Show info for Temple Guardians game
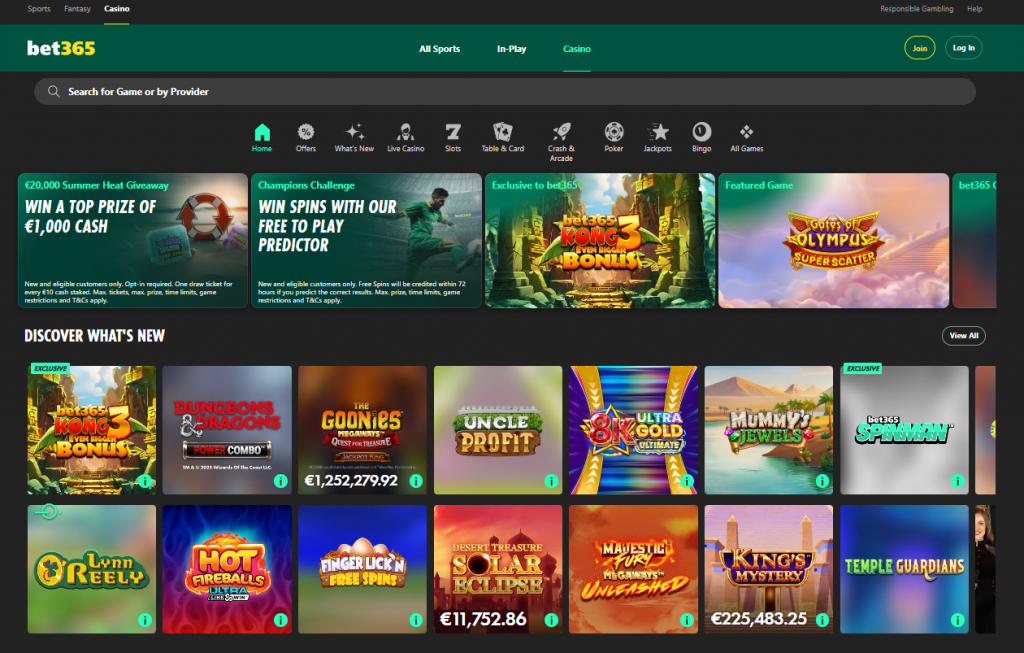Viewport: 1024px width, 653px height. point(957,620)
